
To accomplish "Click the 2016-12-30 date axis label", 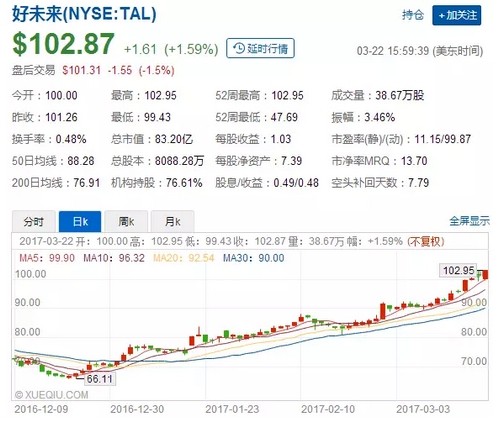I will (137, 409).
